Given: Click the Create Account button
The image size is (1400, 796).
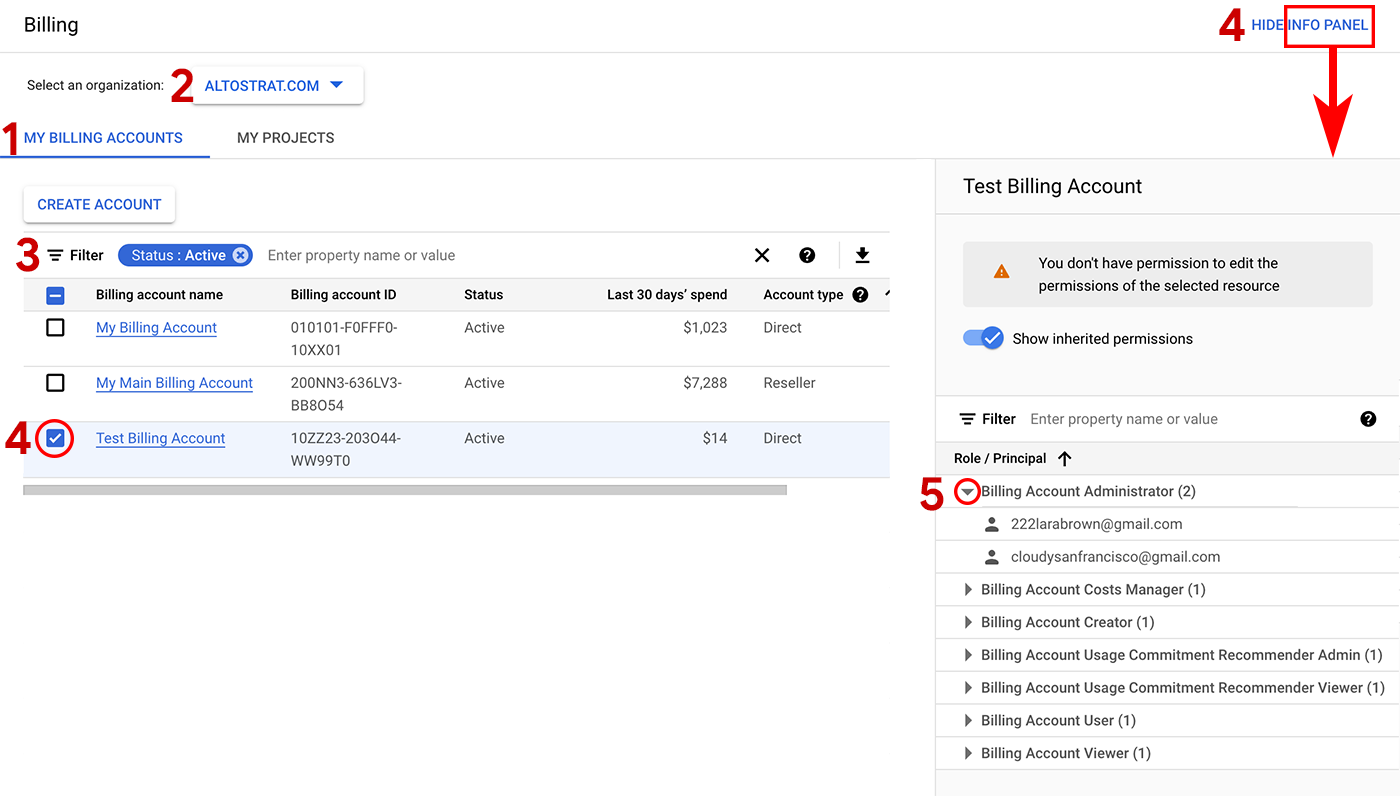Looking at the screenshot, I should click(x=99, y=204).
